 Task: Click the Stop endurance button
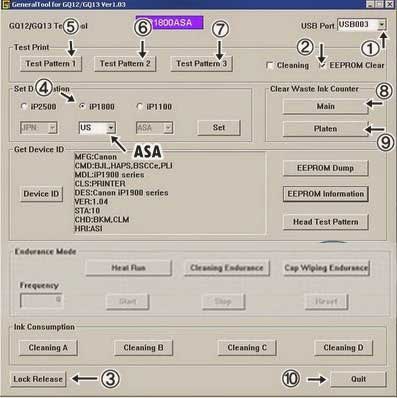[x=223, y=302]
